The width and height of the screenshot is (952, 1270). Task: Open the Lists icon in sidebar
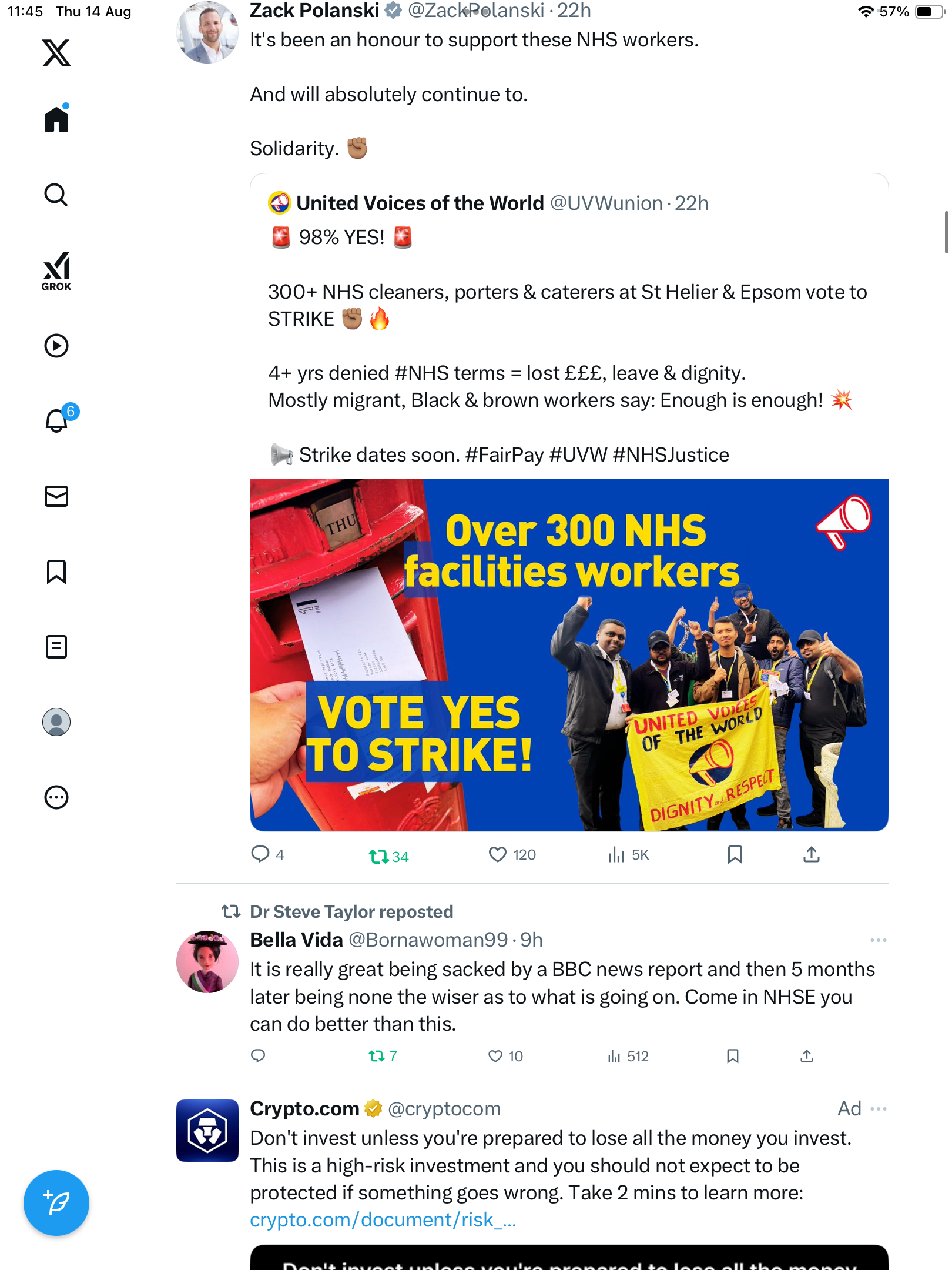56,647
